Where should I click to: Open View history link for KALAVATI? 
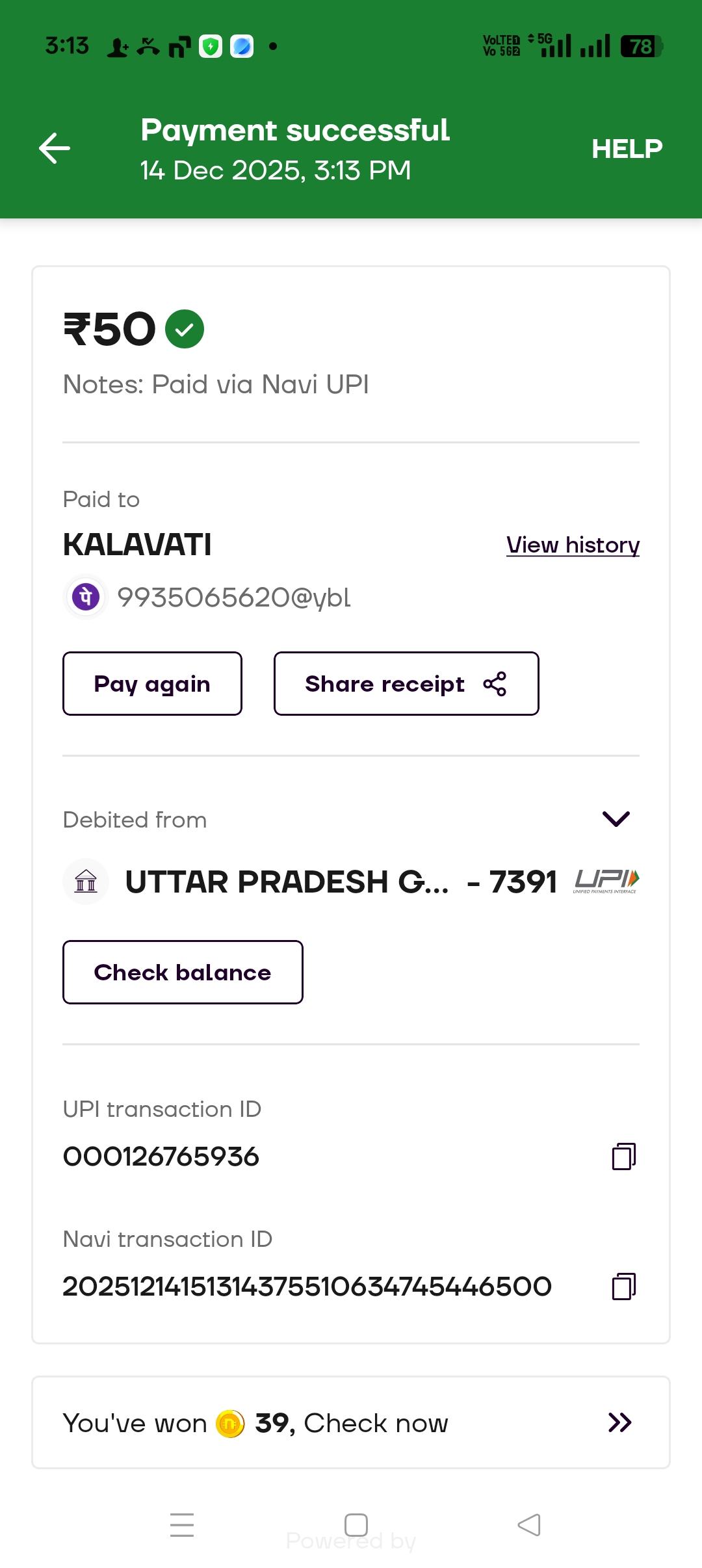coord(573,545)
